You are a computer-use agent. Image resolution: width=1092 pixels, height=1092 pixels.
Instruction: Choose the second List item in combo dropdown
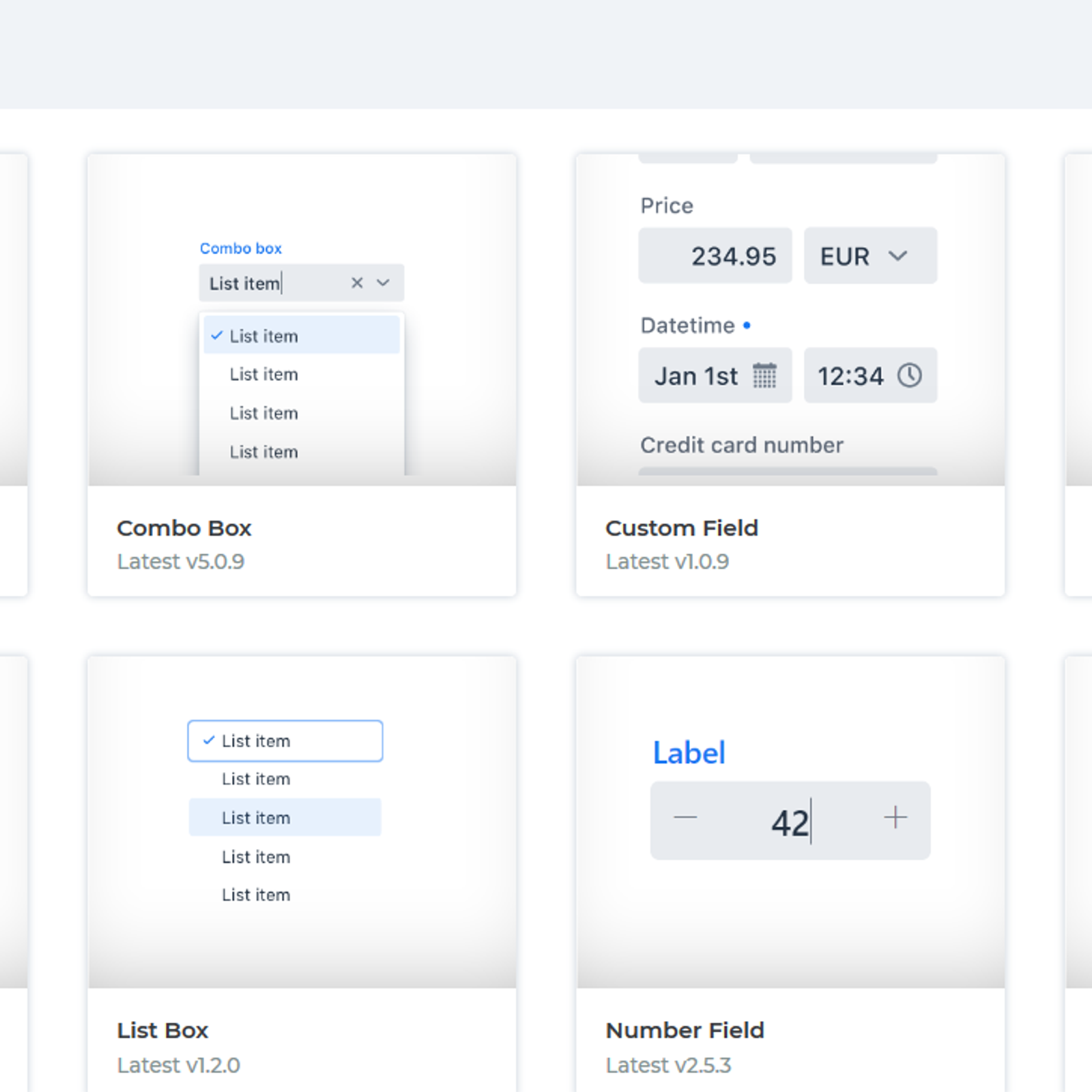click(264, 375)
